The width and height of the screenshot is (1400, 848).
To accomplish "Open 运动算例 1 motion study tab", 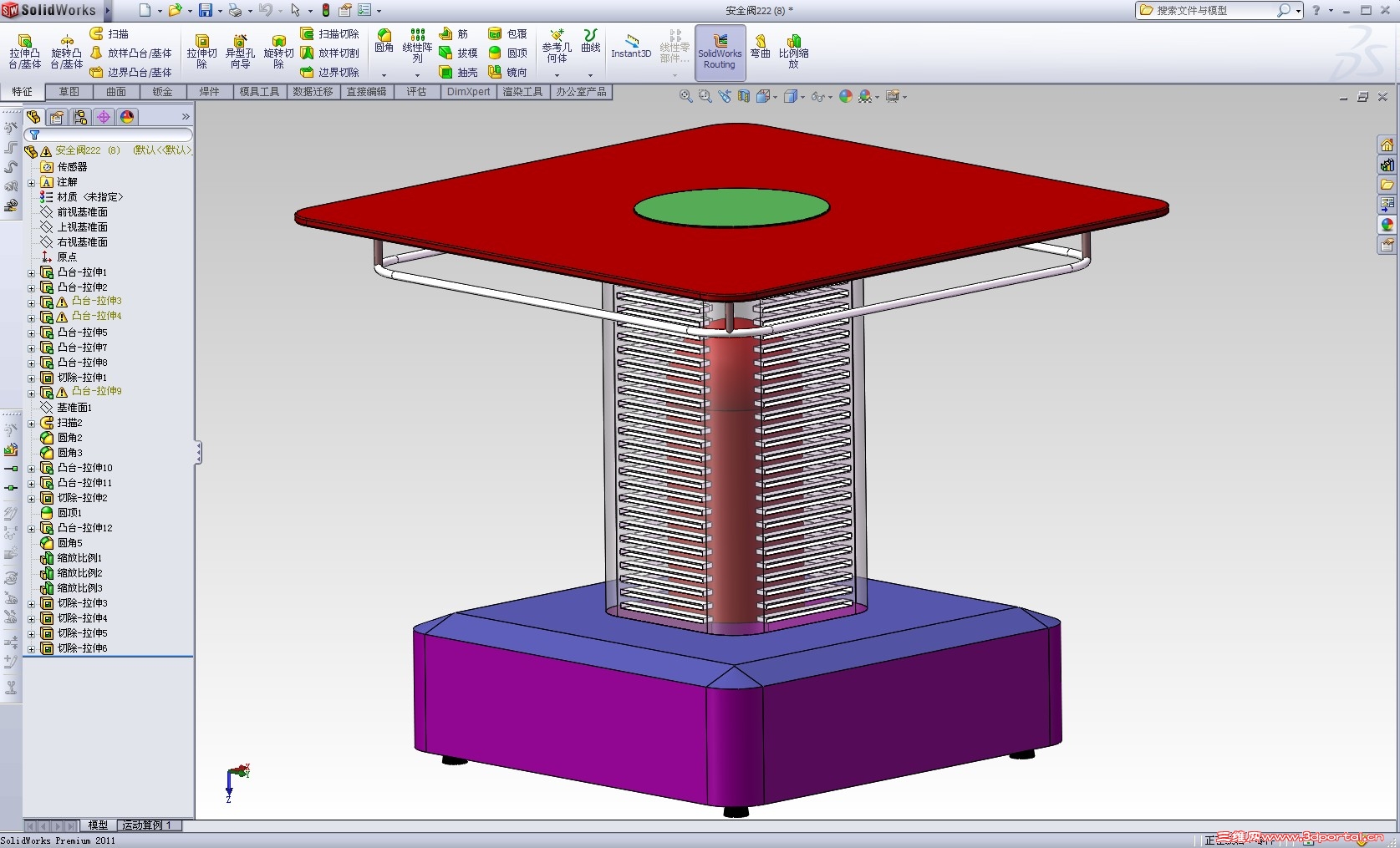I will click(148, 825).
